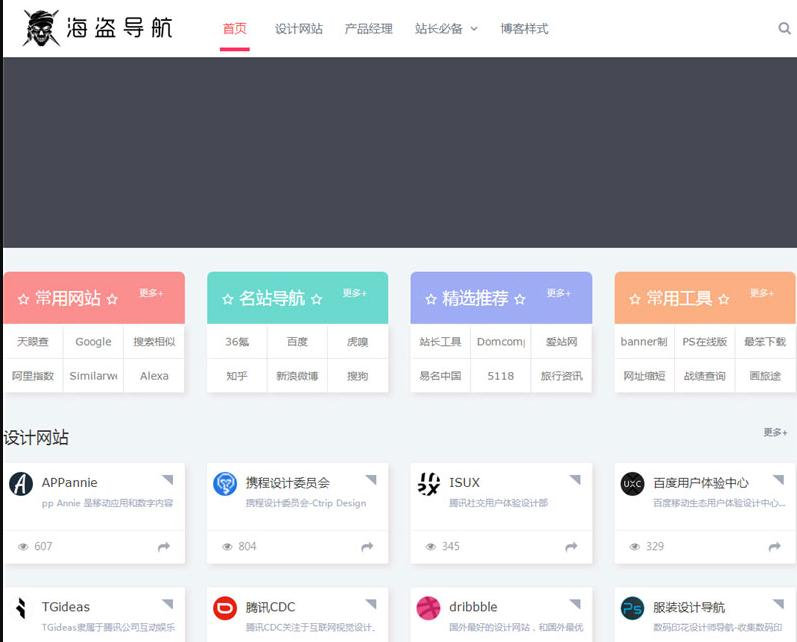
Task: Click the corner flag on 腾讯CDC card
Action: coord(371,604)
